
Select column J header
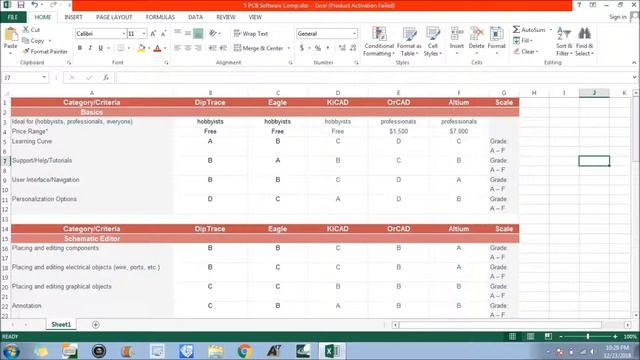pyautogui.click(x=594, y=93)
